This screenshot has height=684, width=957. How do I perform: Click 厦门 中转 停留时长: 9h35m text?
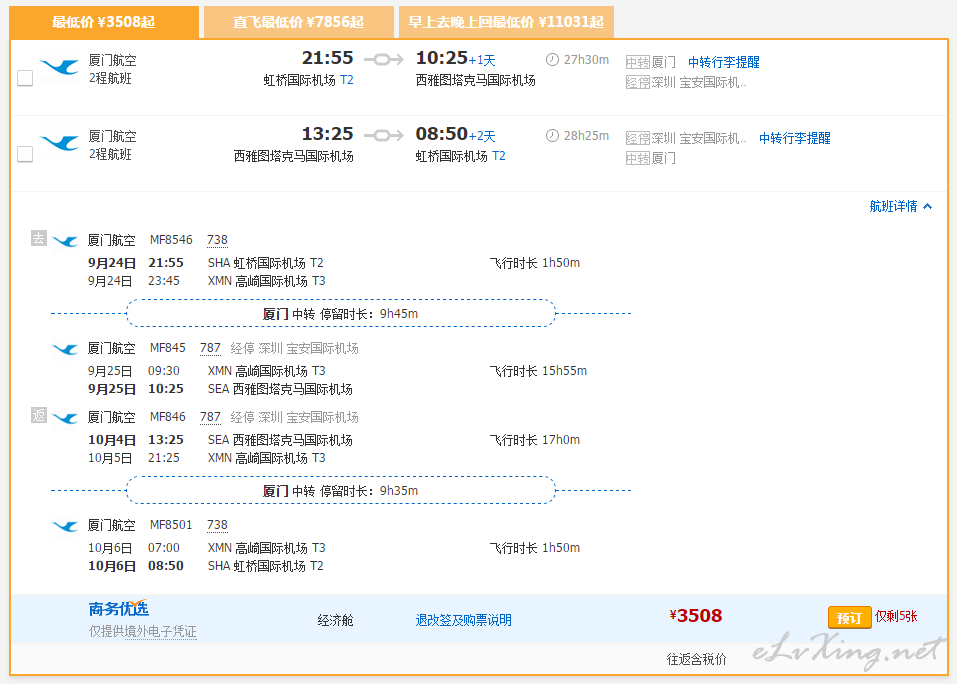point(341,491)
